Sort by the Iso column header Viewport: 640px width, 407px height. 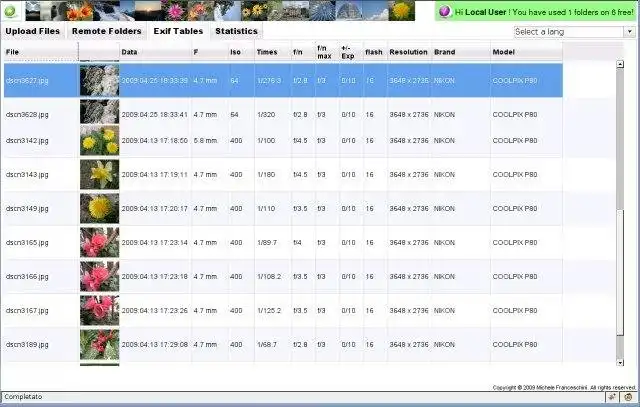241,52
